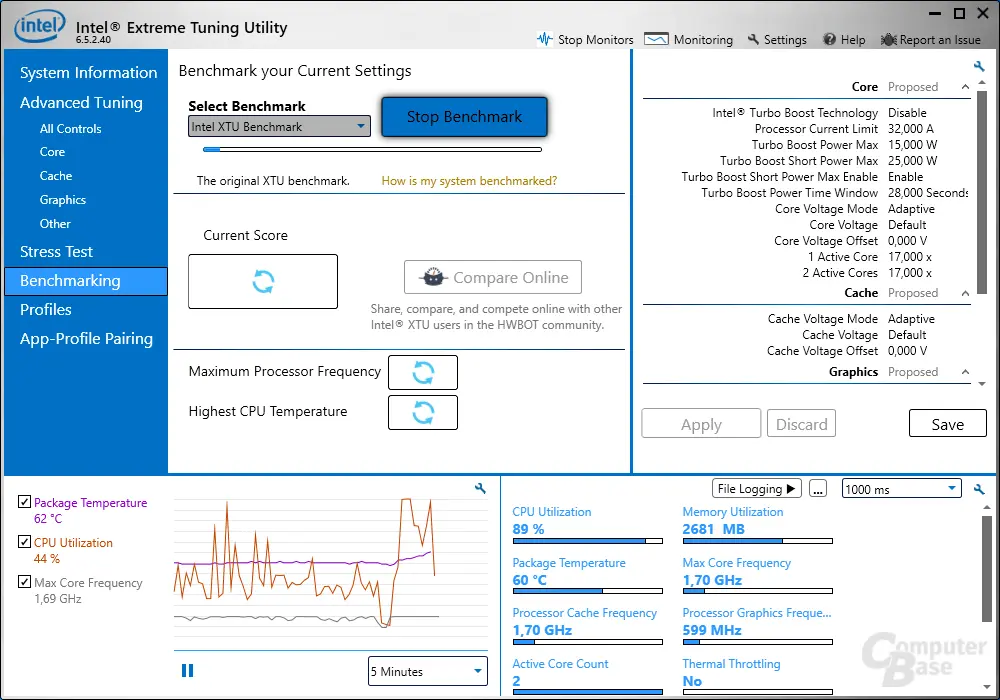Click the Cache Voltage Offset '0,000 V' value
This screenshot has width=1000, height=700.
pos(907,351)
